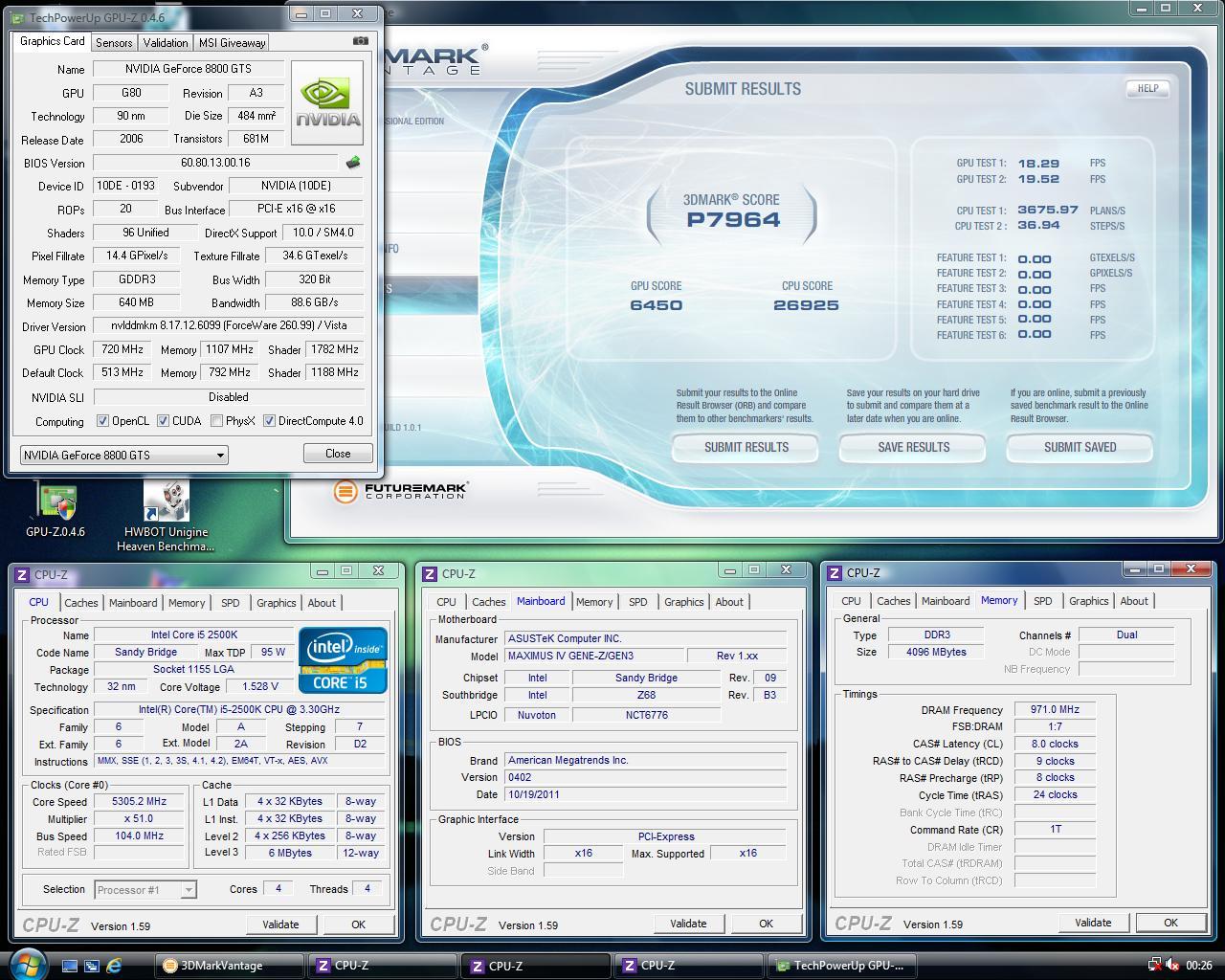Click the network status tray icon
1225x980 pixels.
point(1154,966)
